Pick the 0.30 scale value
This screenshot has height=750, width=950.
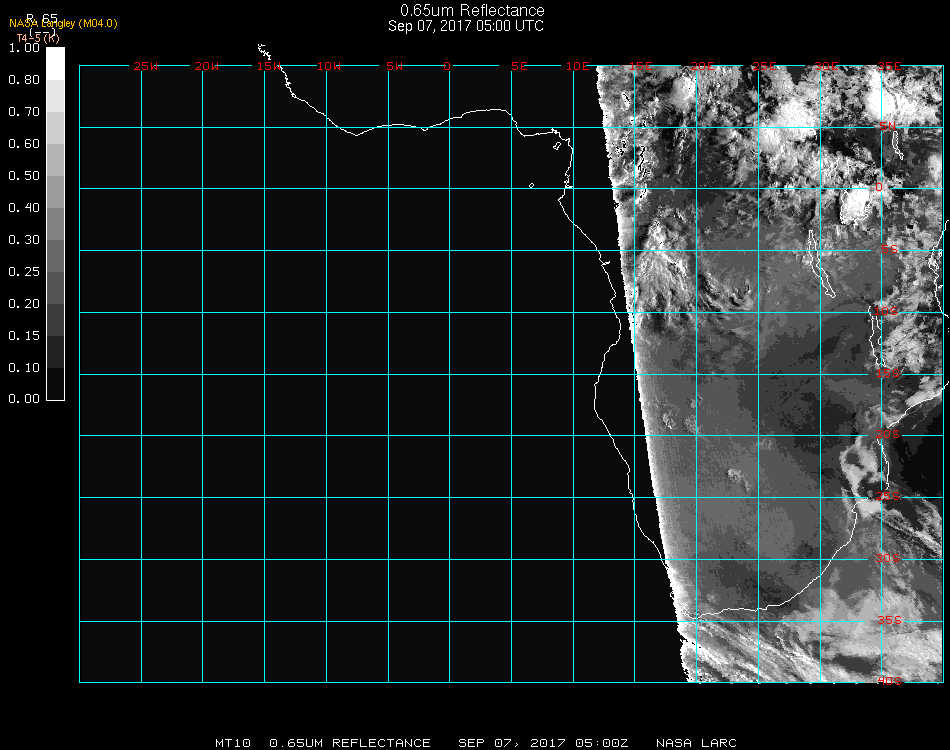[x=24, y=240]
